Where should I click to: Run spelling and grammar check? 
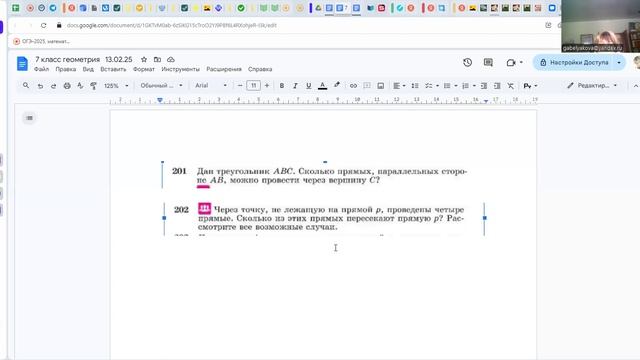click(x=80, y=86)
